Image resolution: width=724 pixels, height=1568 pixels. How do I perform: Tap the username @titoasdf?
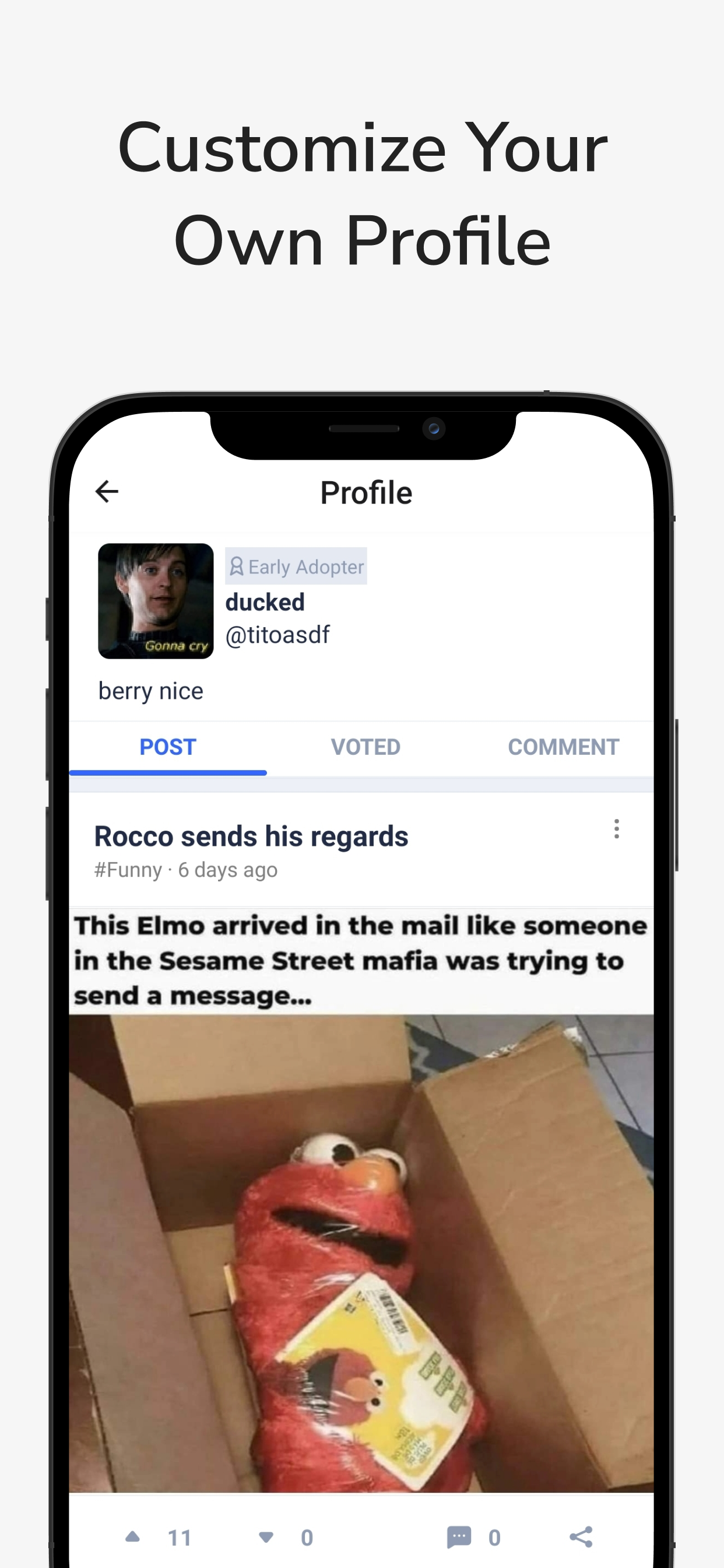[x=277, y=635]
